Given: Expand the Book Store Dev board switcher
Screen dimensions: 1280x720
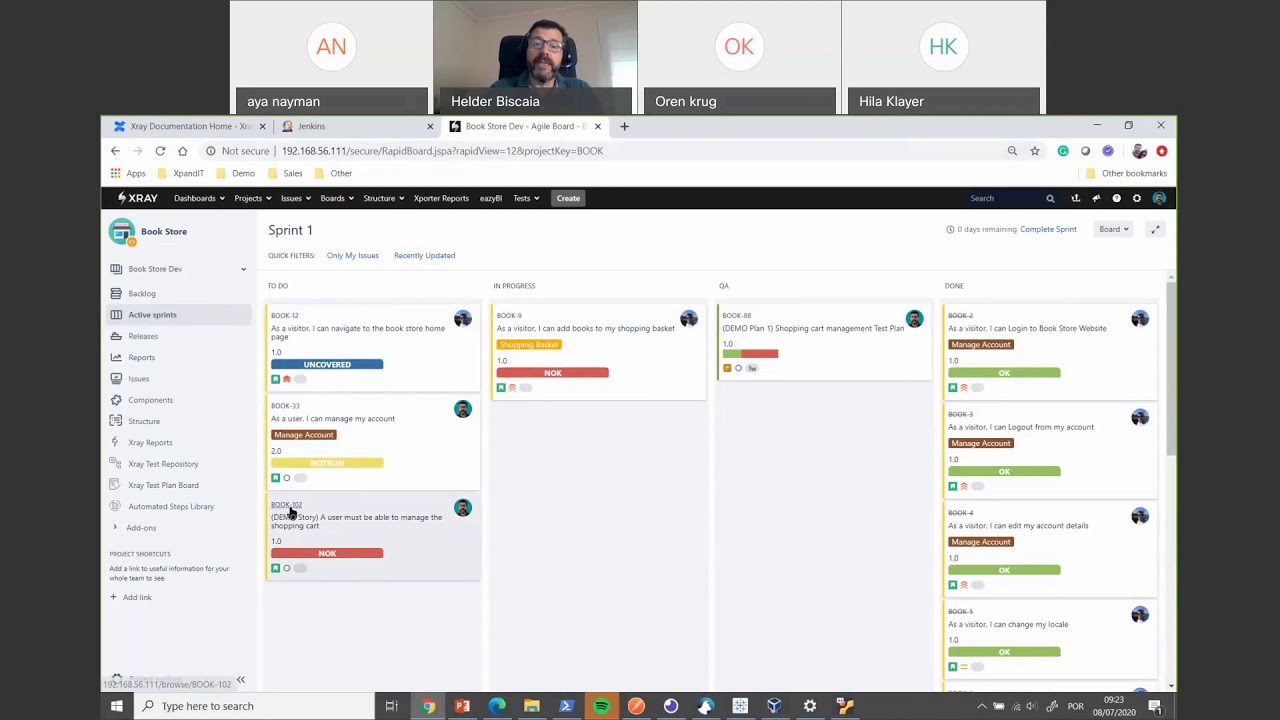Looking at the screenshot, I should coord(243,269).
